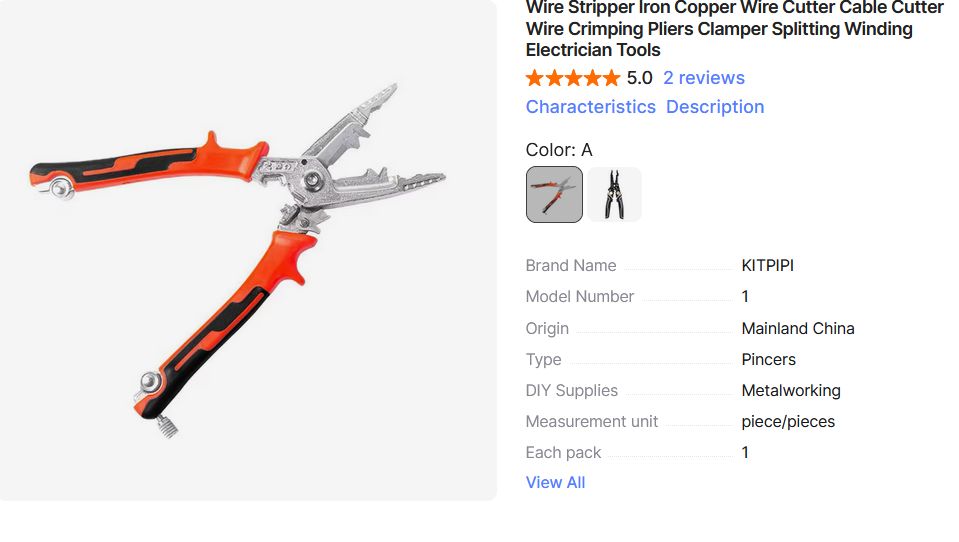Select color variant A thumbnail

pos(554,195)
